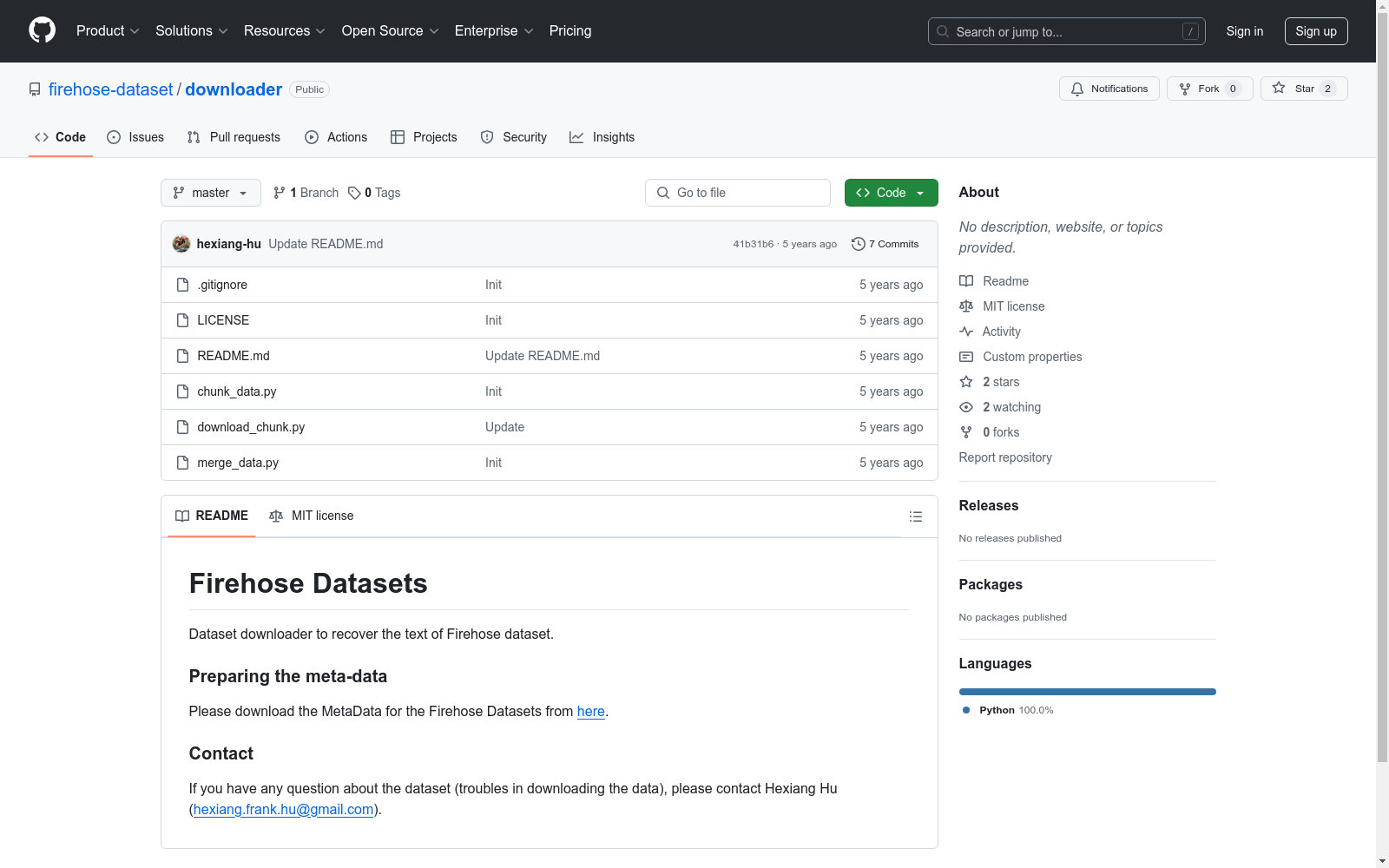Open the Pull requests tab
This screenshot has height=868, width=1389.
234,137
